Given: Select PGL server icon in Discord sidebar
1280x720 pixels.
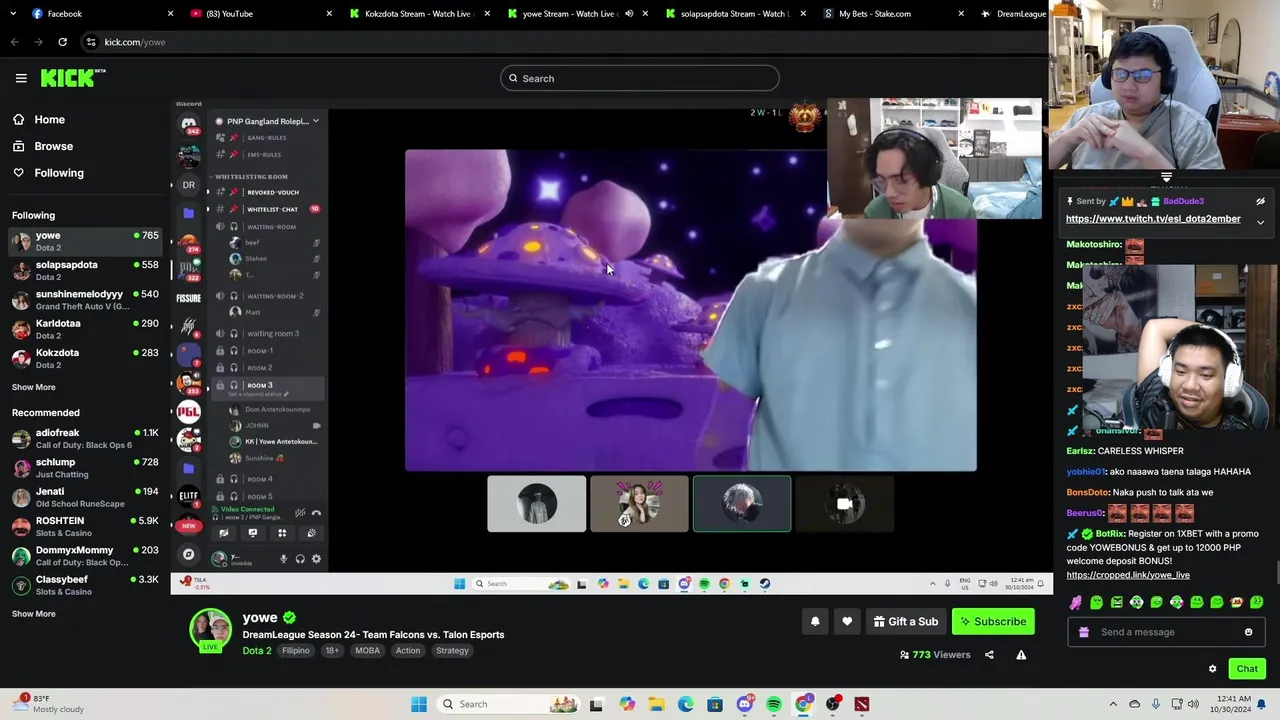Looking at the screenshot, I should [188, 411].
